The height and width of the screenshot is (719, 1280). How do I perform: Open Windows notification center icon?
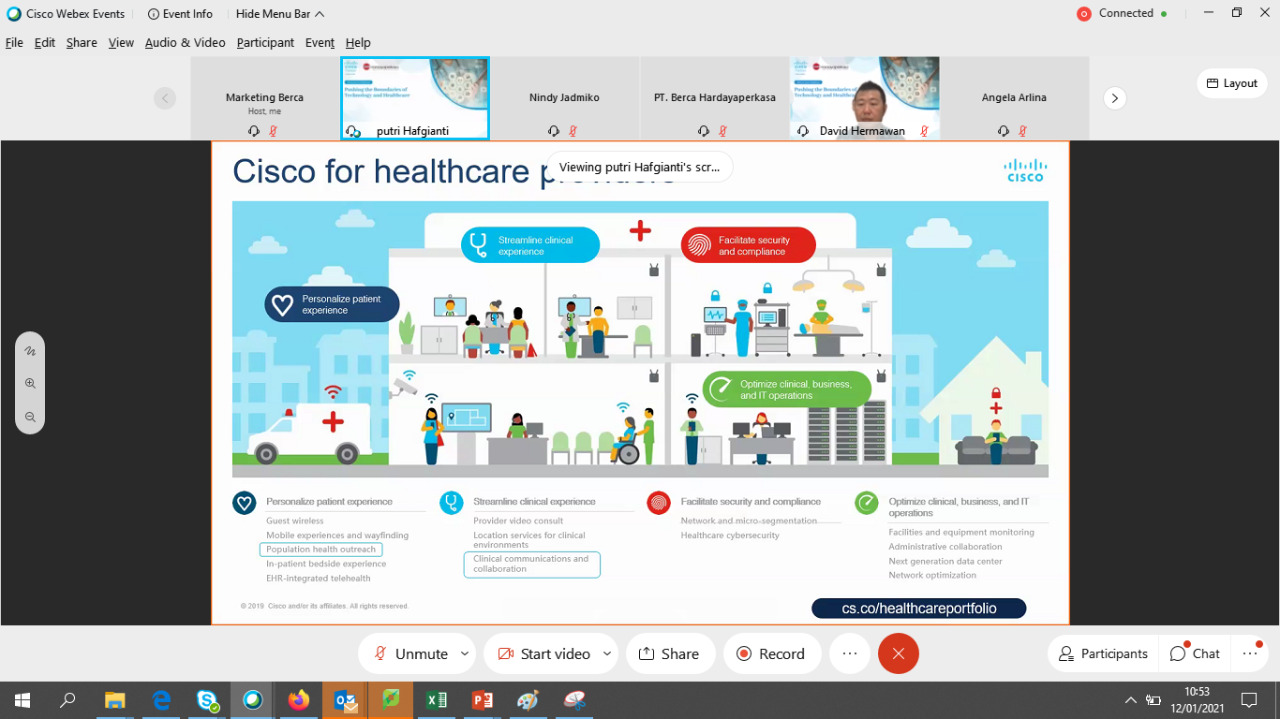1249,700
